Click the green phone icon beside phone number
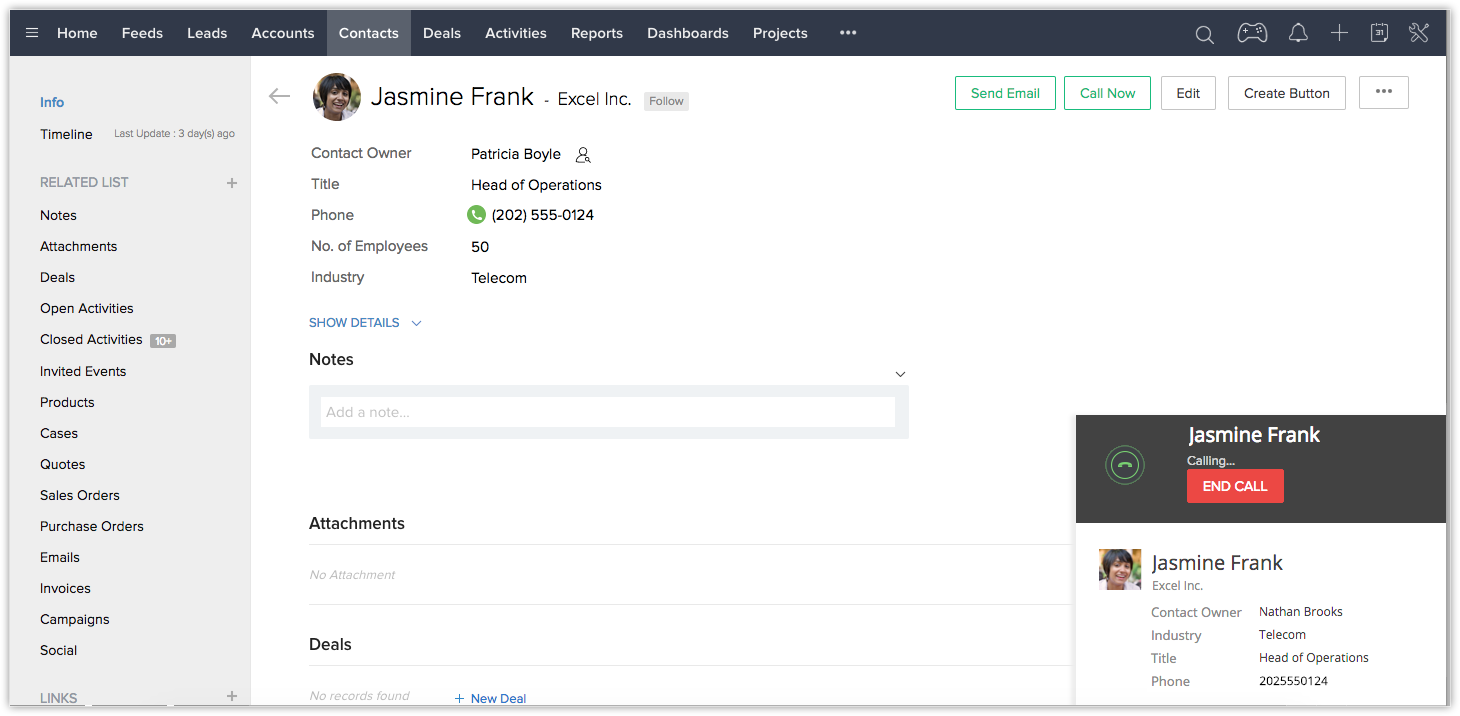The image size is (1460, 716). [476, 215]
